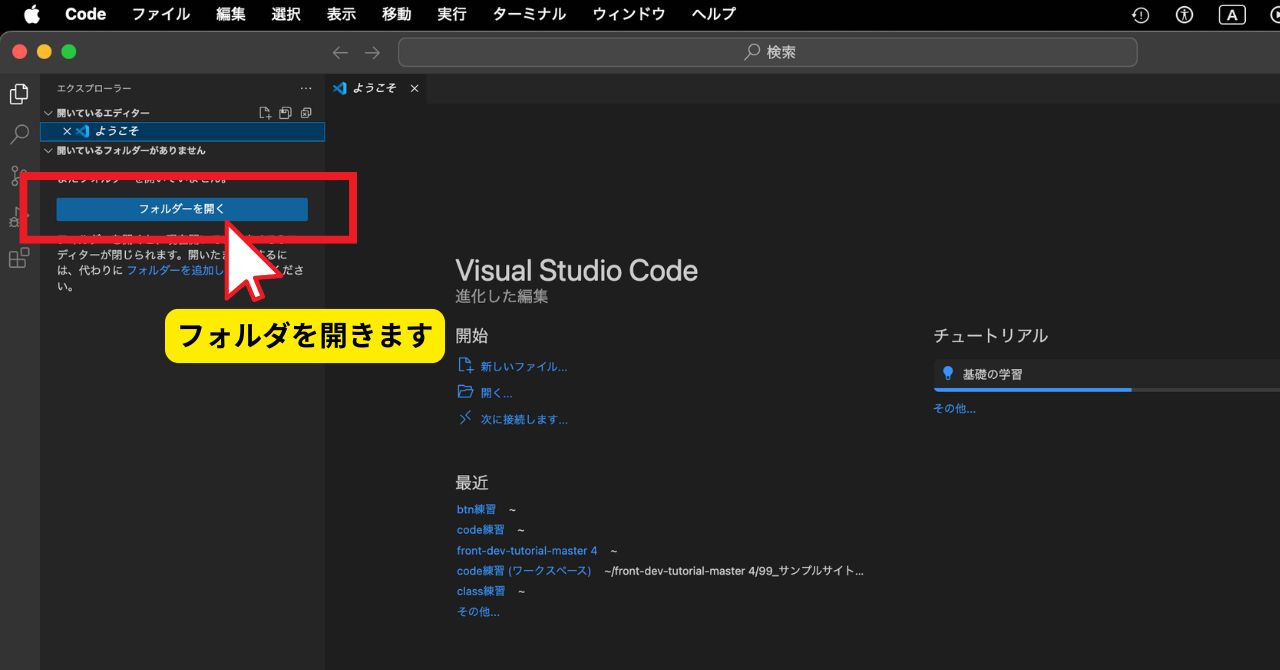Click the エクスプローラー panel title
The width and height of the screenshot is (1280, 670).
[x=94, y=89]
